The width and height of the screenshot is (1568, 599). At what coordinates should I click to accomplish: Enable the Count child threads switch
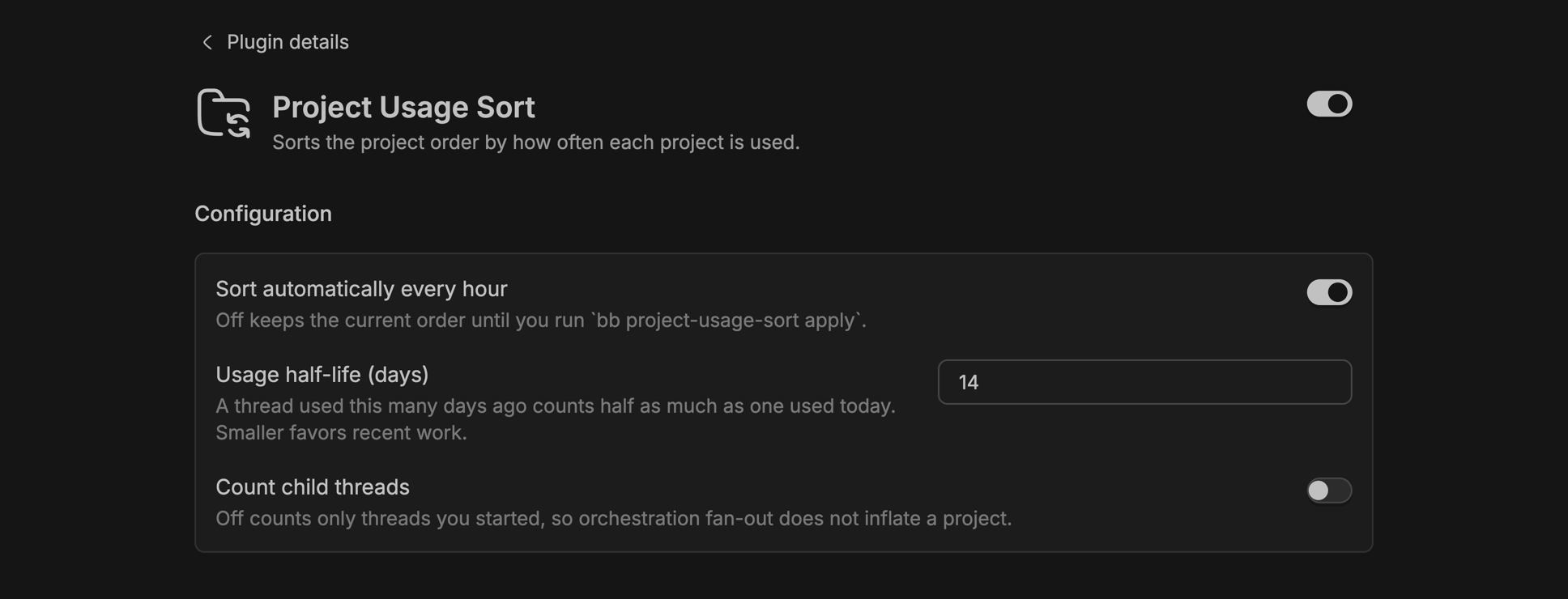pos(1329,491)
